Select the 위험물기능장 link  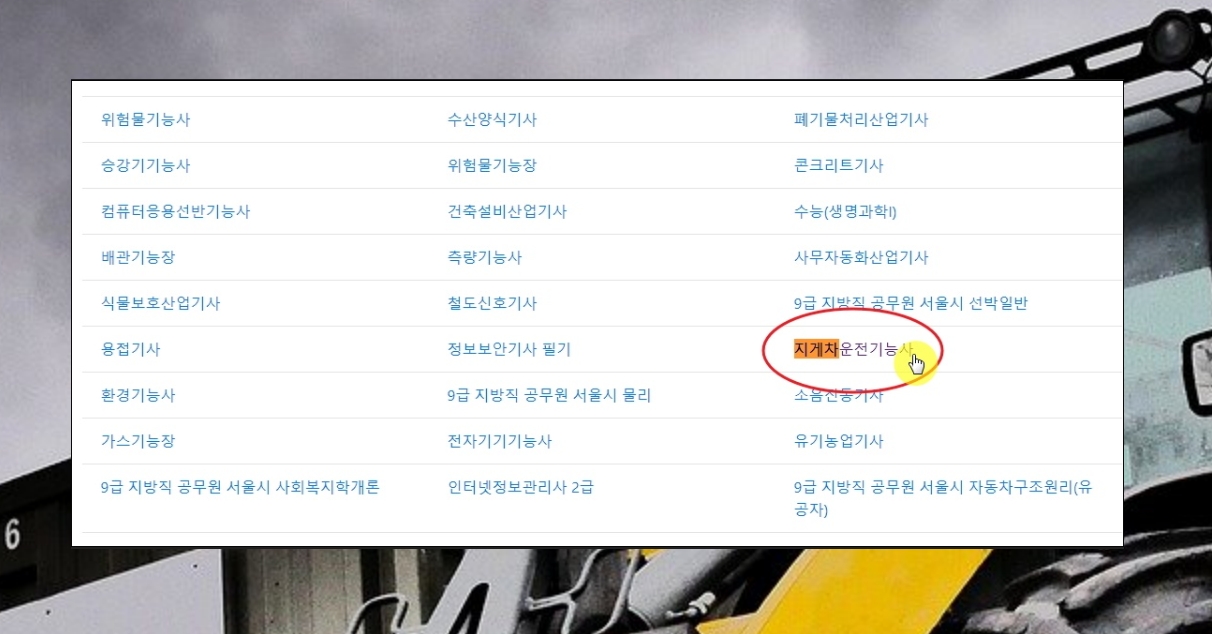[492, 166]
